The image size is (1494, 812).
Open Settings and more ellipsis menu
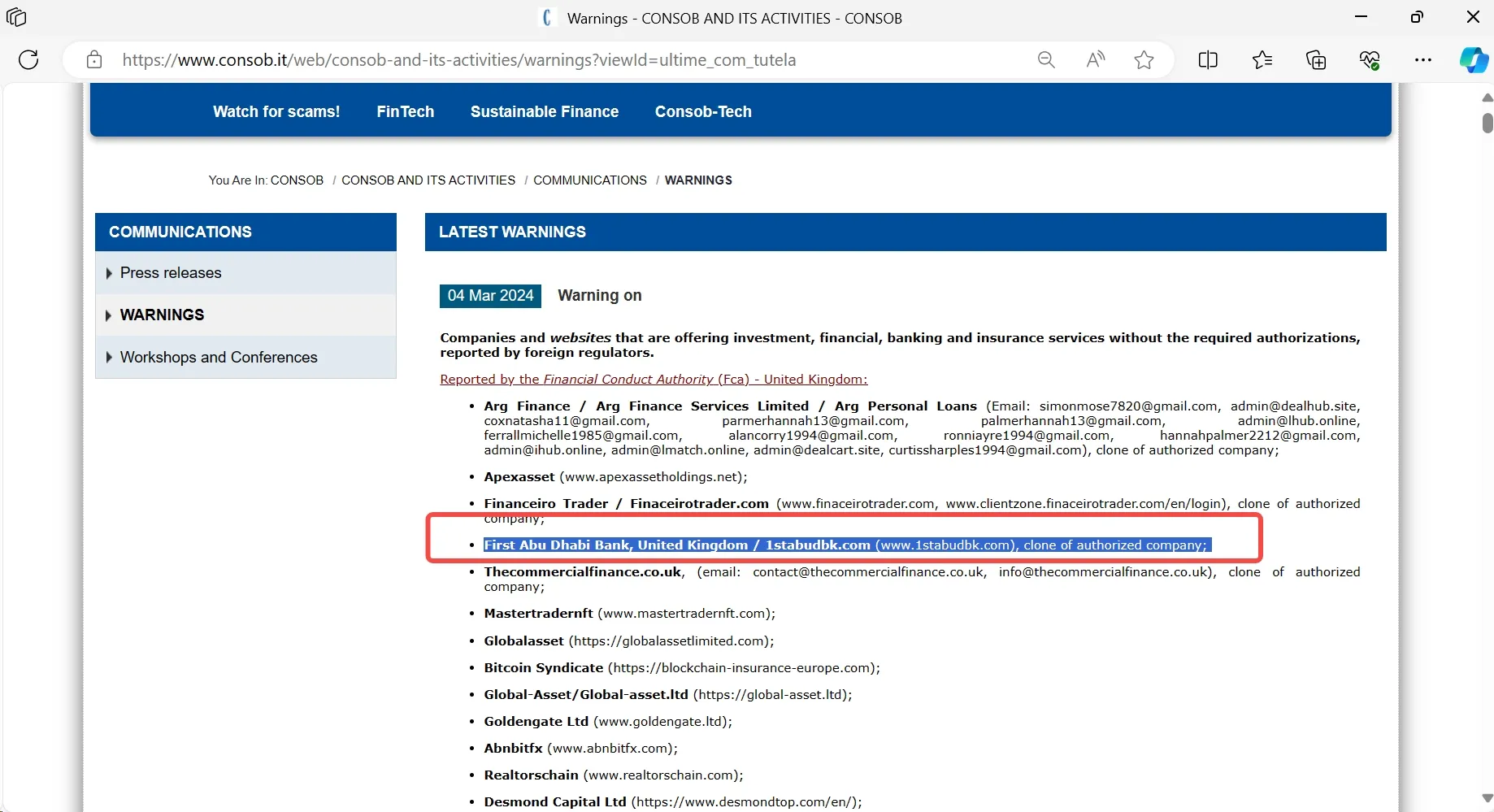1423,59
